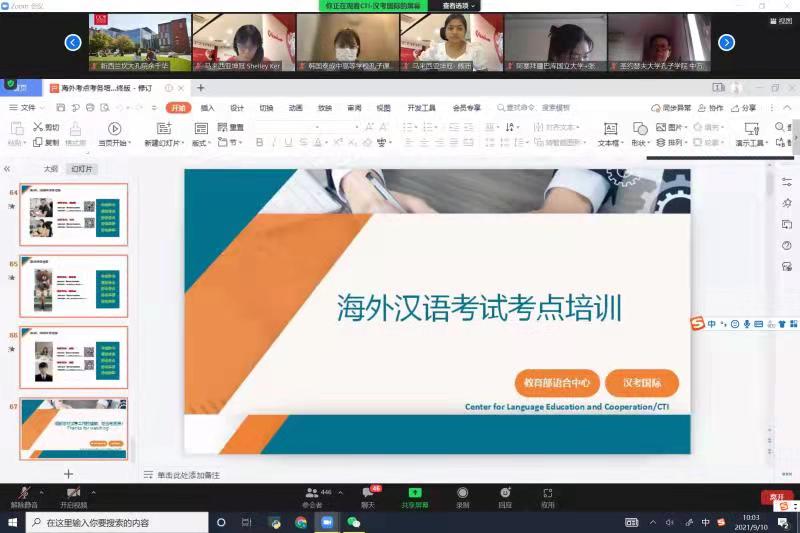Image resolution: width=800 pixels, height=533 pixels.
Task: Open the Zoom 聊天 chat panel
Action: point(368,494)
